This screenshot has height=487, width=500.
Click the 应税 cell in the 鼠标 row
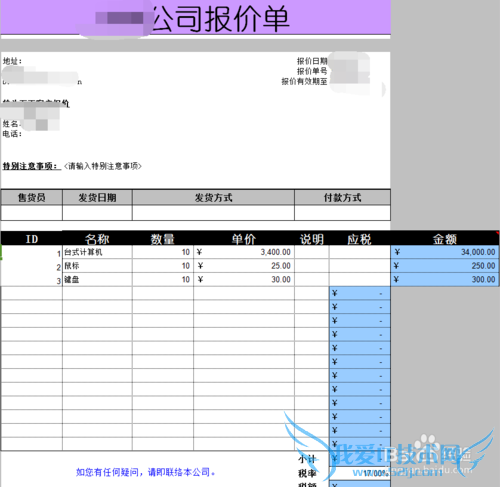[x=360, y=266]
